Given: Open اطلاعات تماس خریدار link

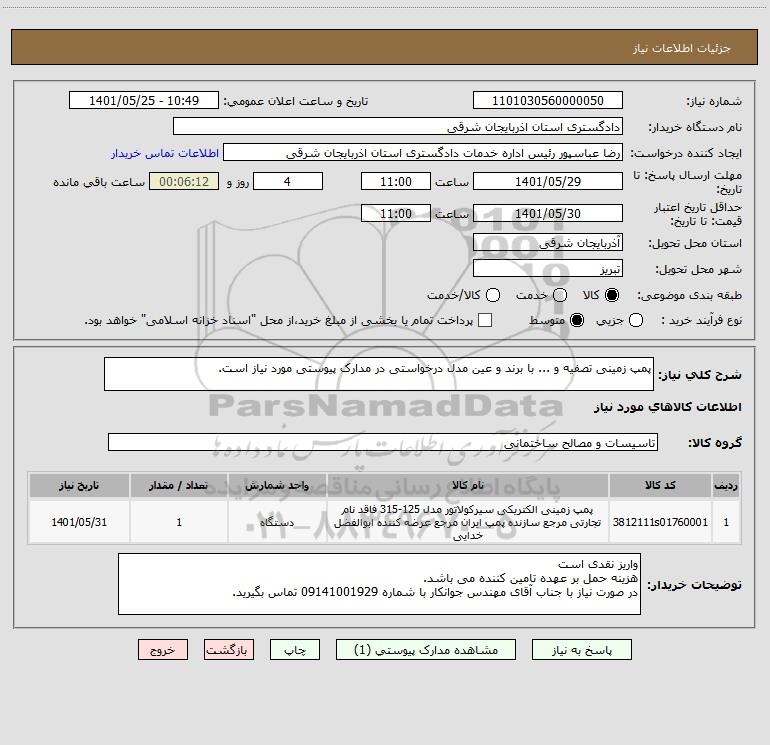Looking at the screenshot, I should click(x=165, y=153).
